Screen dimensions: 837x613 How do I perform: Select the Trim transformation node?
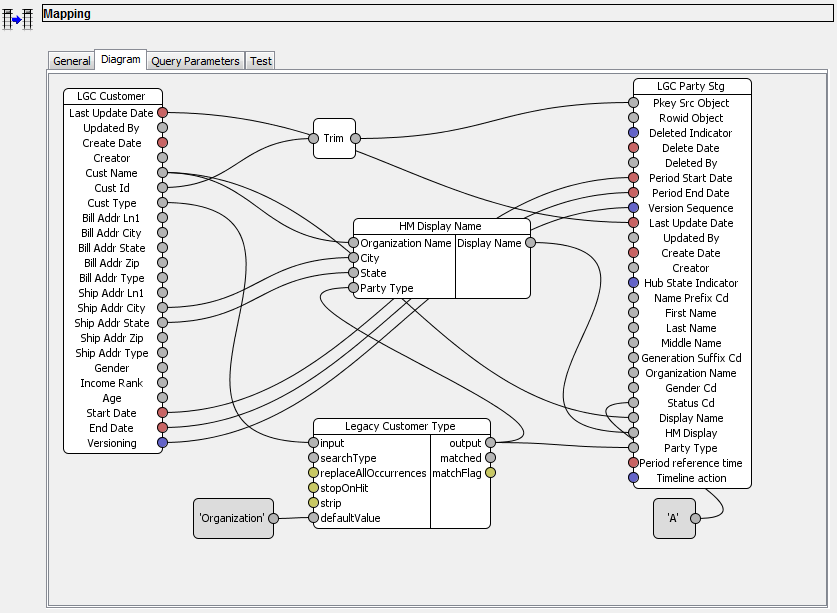[x=334, y=138]
